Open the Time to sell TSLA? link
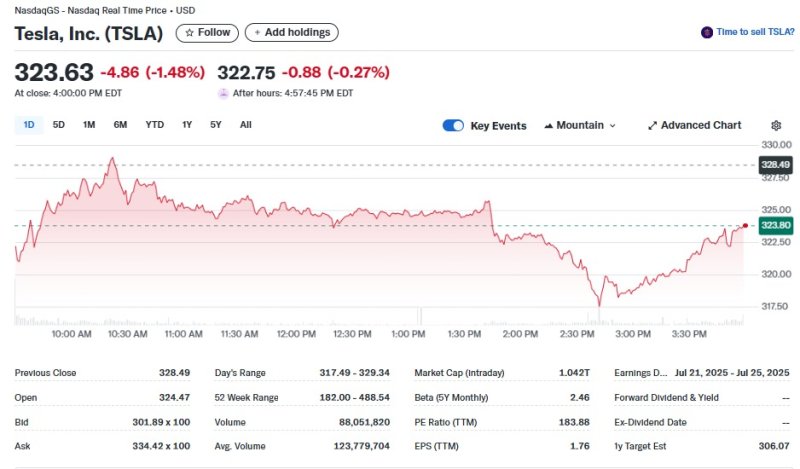 pos(755,32)
